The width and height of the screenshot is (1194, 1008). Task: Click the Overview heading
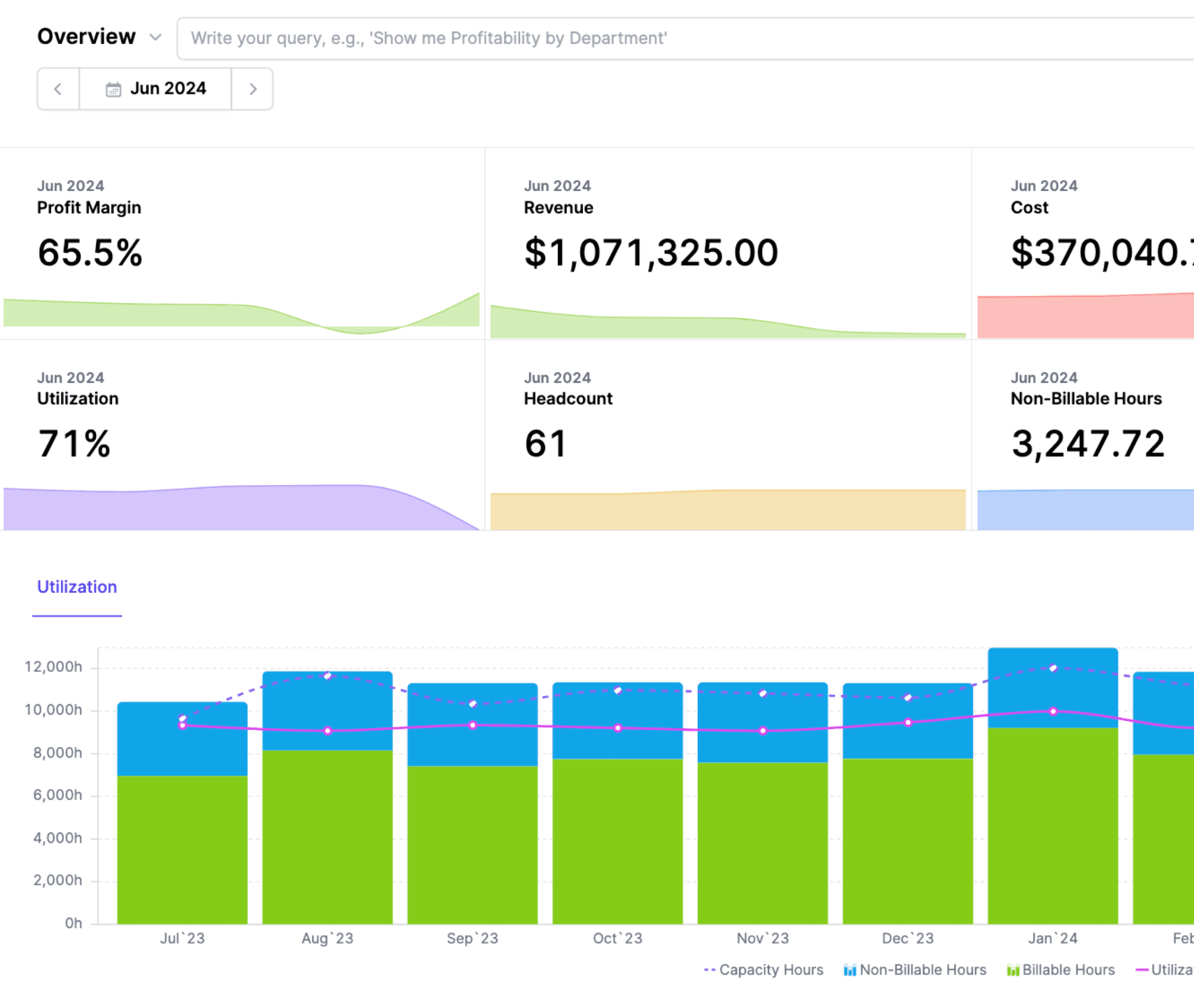tap(86, 36)
